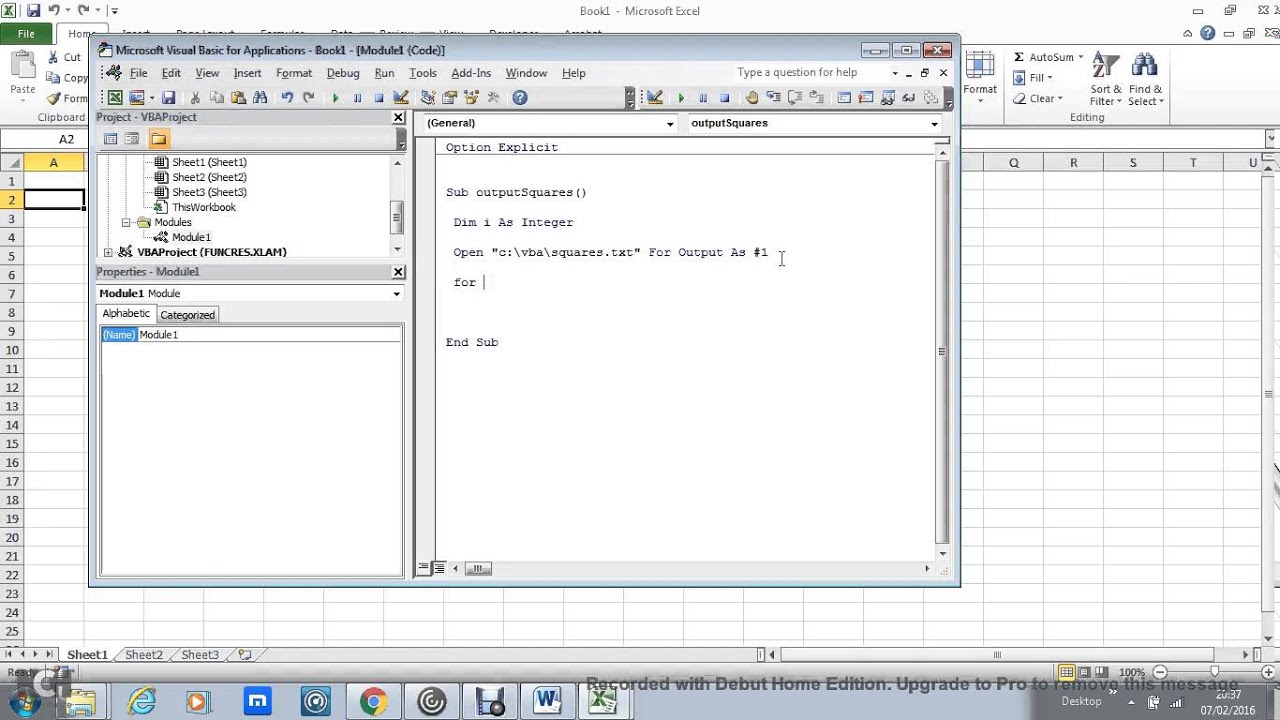Screen dimensions: 1280x720
Task: Click the Call Stack icon
Action: click(931, 98)
